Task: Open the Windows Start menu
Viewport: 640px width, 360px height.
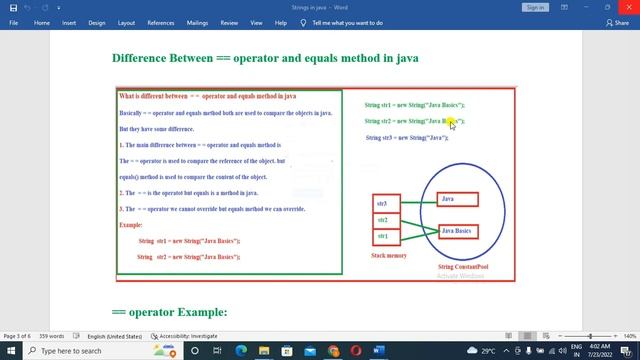Action: pyautogui.click(x=11, y=351)
